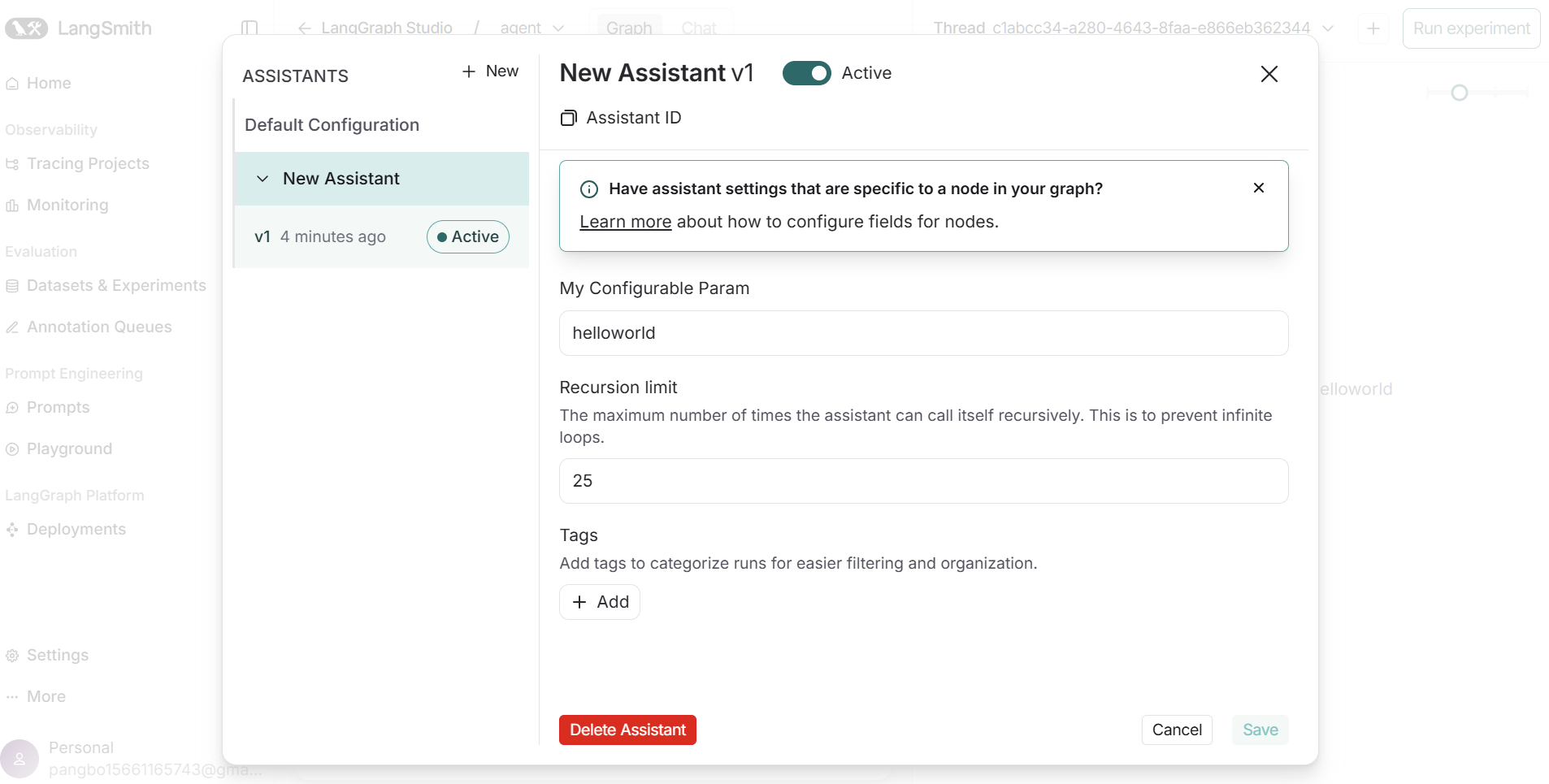The image size is (1549, 784).
Task: Open Settings in the sidebar
Action: (x=57, y=655)
